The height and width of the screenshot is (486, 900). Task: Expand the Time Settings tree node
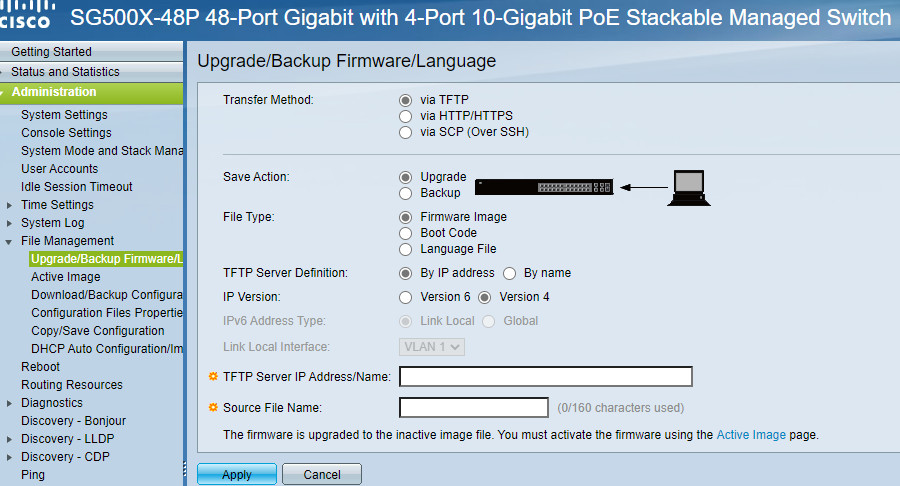(9, 205)
